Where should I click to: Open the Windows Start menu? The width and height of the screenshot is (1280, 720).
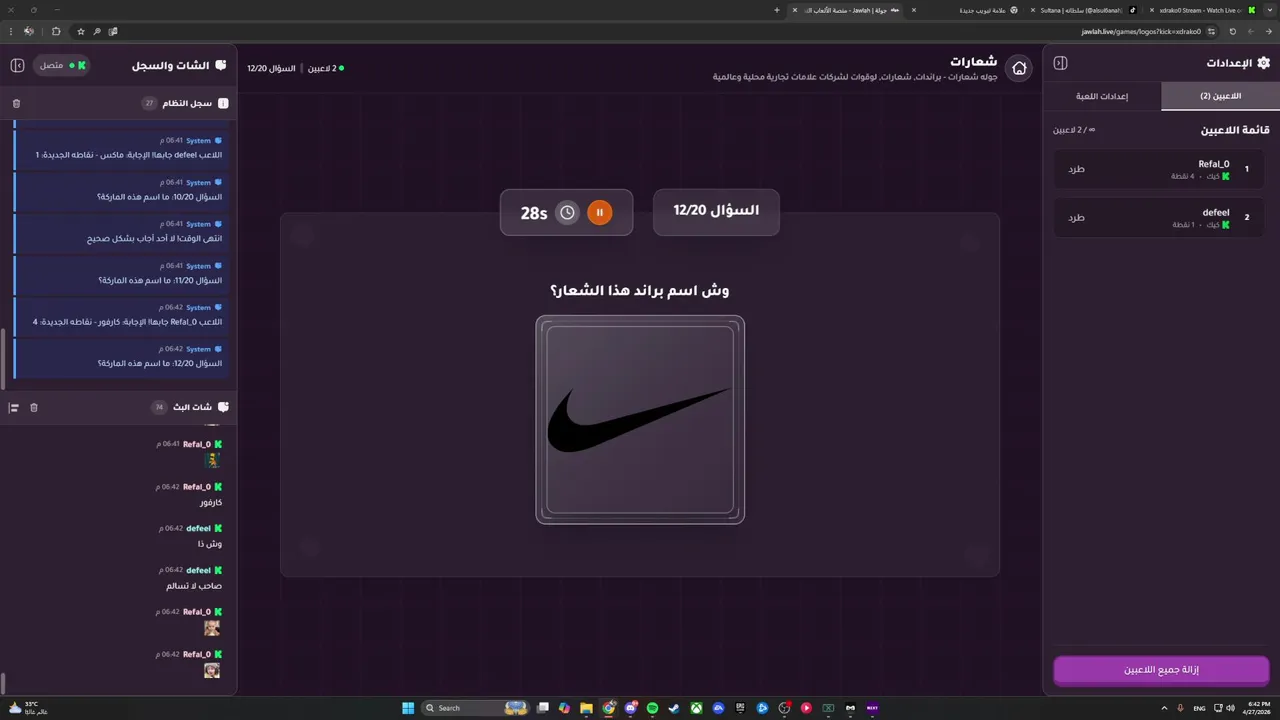point(408,708)
